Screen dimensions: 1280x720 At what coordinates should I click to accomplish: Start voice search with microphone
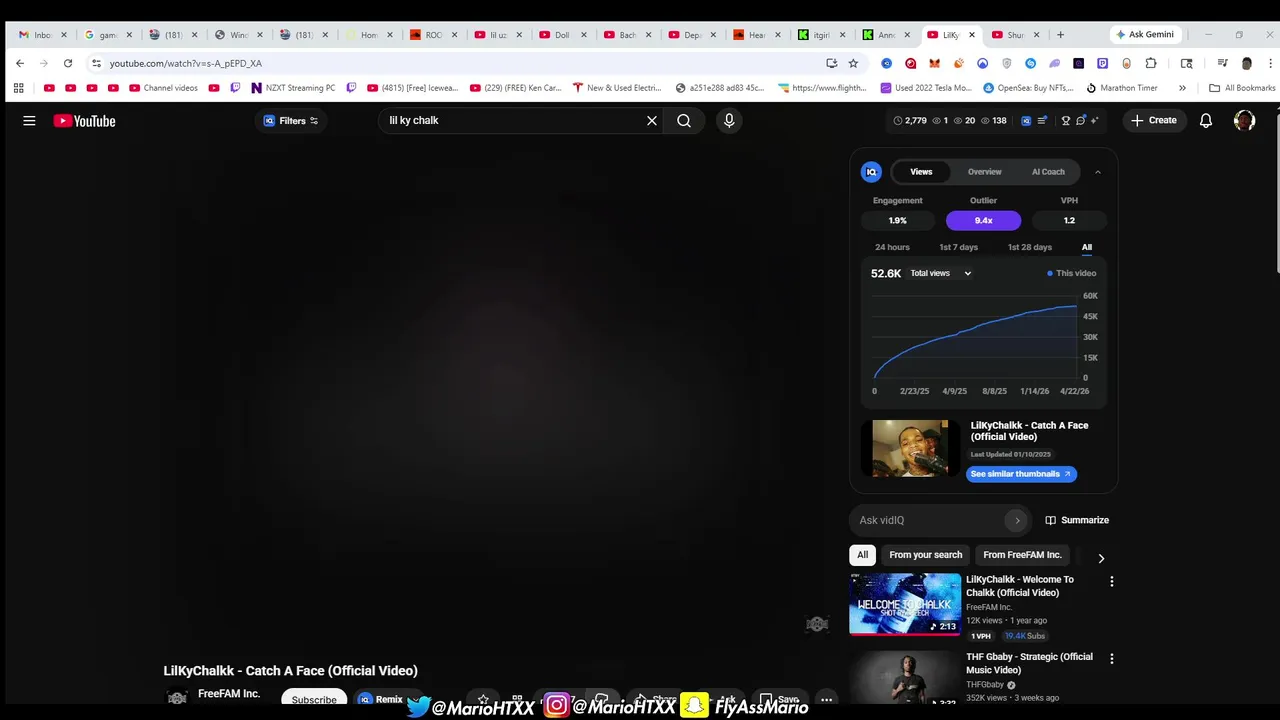coord(729,121)
